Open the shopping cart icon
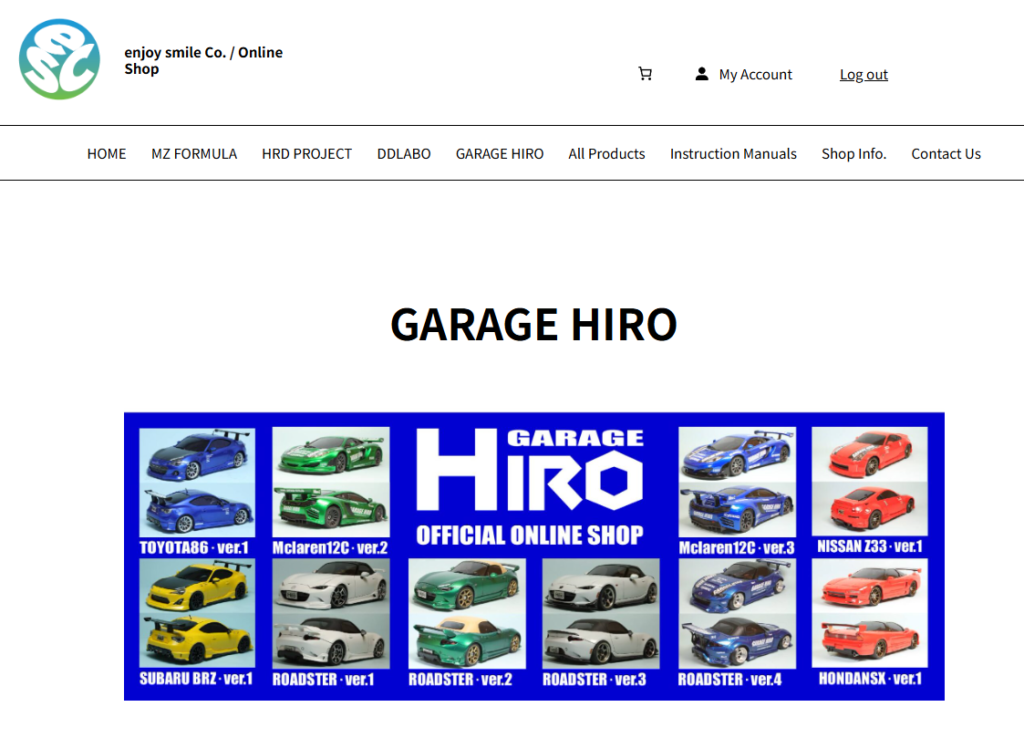 coord(645,73)
